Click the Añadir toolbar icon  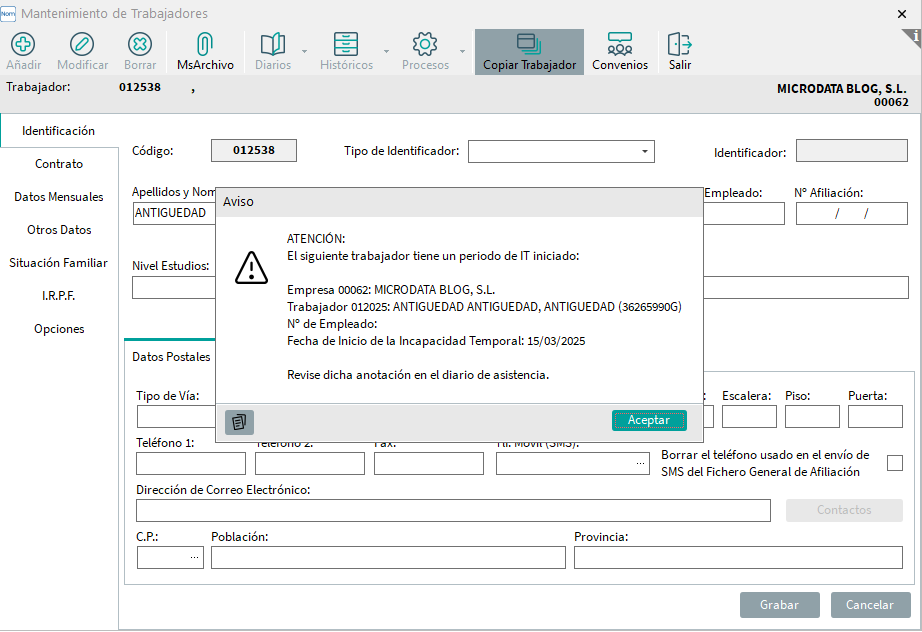tap(23, 44)
